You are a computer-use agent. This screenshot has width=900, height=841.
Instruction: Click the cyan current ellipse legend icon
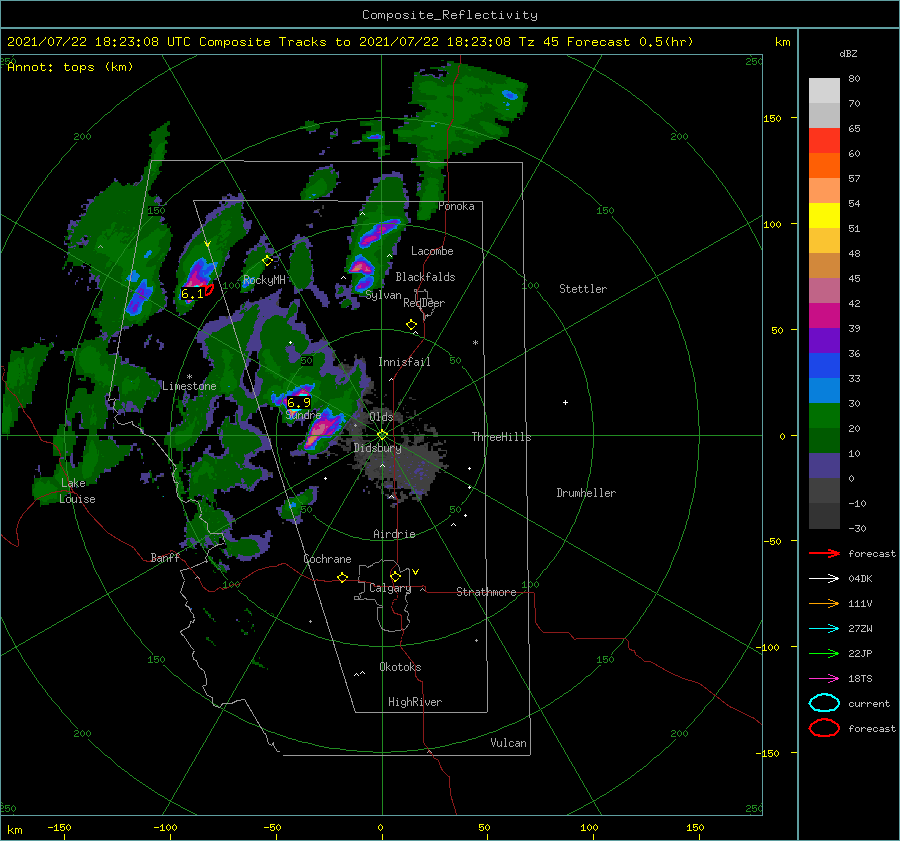pos(824,703)
